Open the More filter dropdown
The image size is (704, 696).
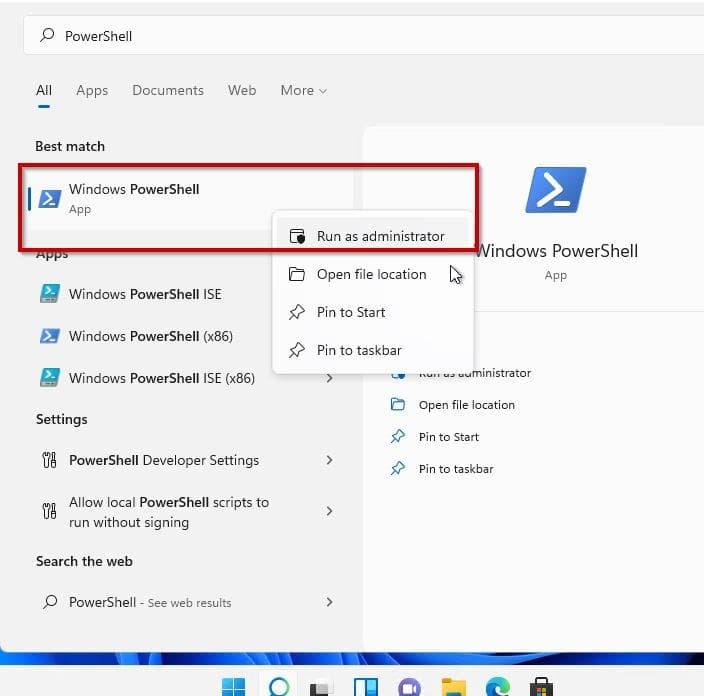click(303, 90)
